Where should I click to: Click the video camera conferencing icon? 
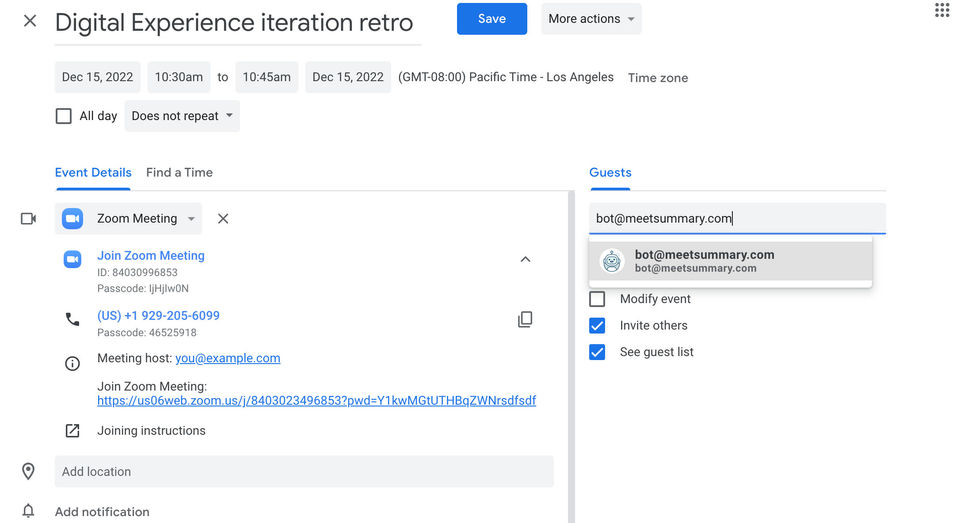[28, 219]
